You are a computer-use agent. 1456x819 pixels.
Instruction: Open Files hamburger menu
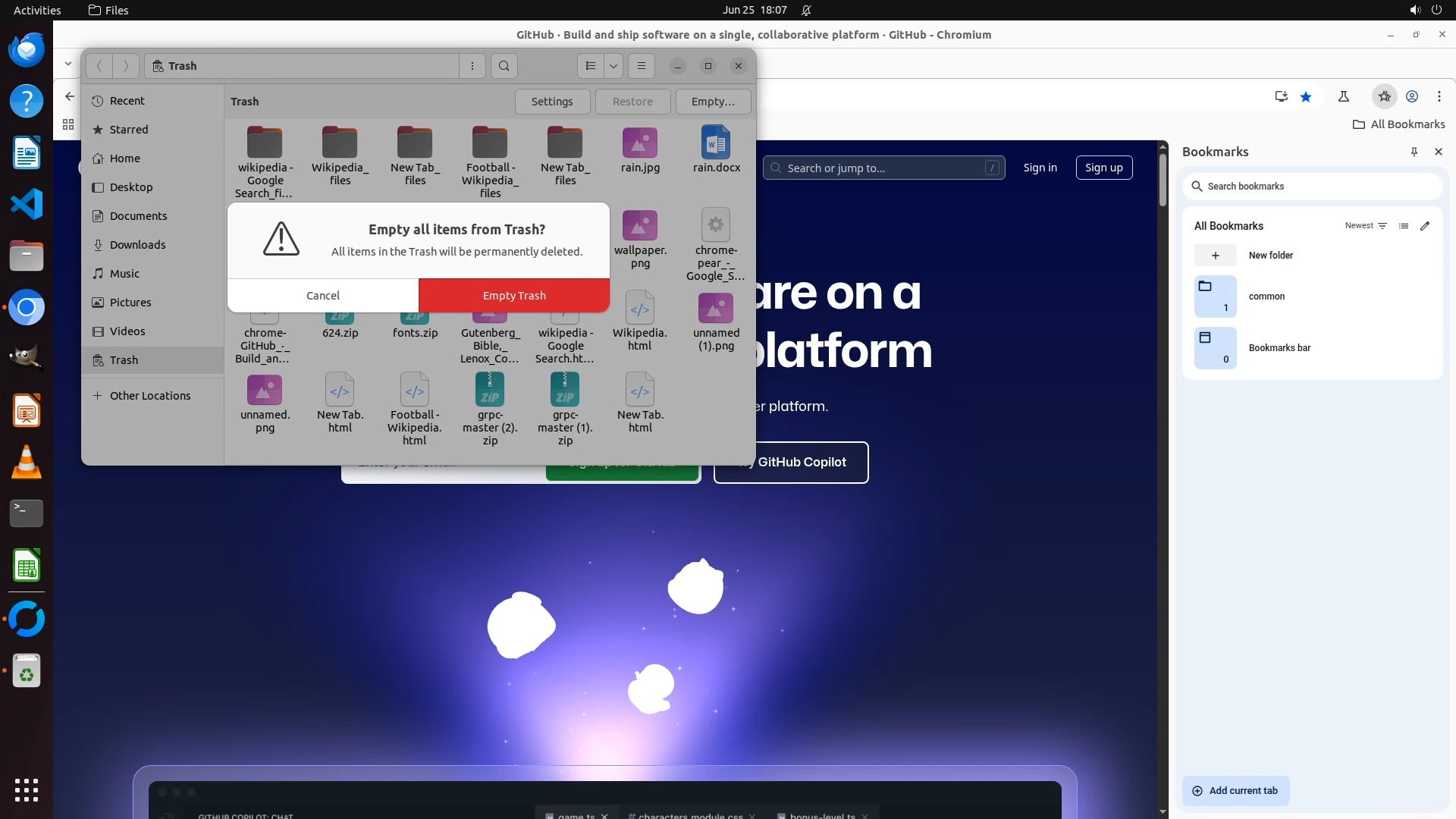642,66
